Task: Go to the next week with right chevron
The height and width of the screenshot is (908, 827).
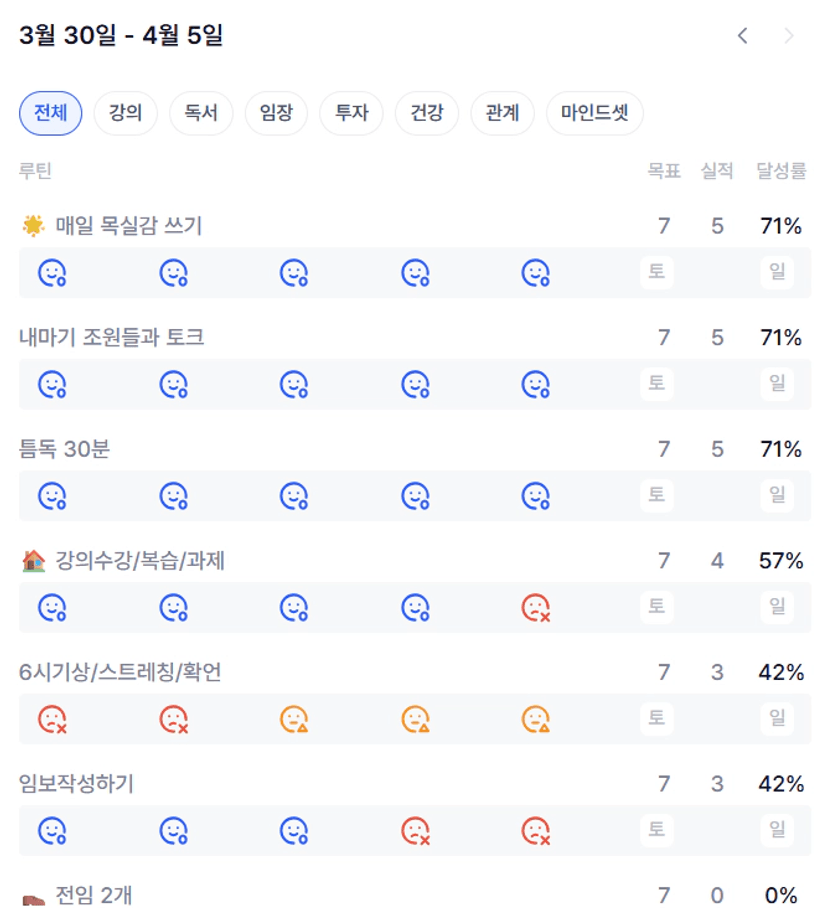Action: tap(789, 36)
